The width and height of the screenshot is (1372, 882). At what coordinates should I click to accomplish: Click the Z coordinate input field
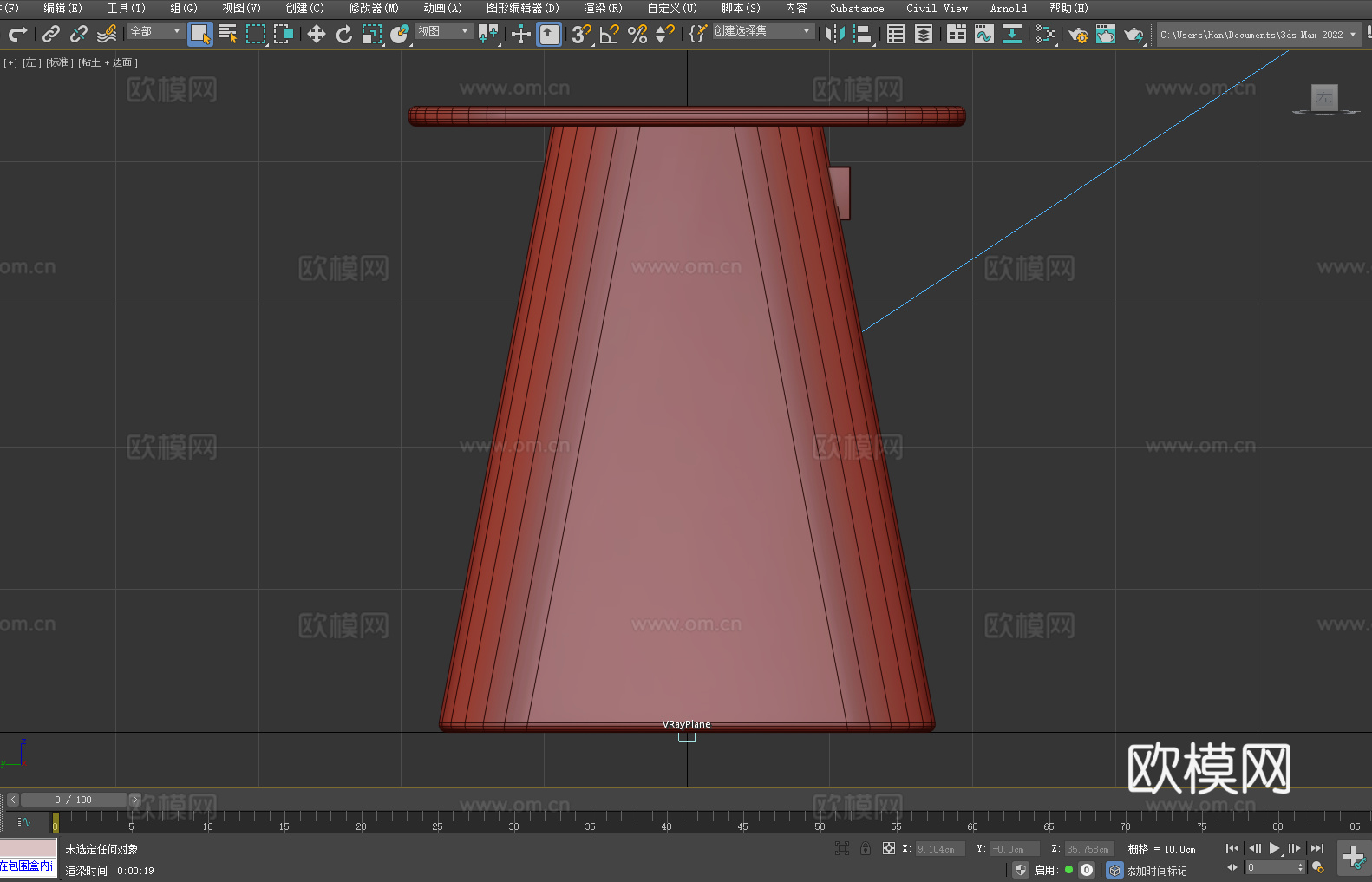point(1088,849)
